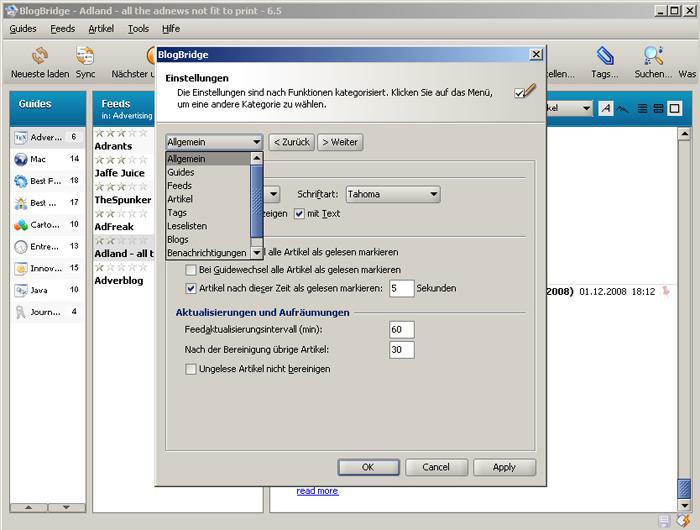Screen dimensions: 700x530
Task: Open the Tools menu
Action: (x=138, y=29)
